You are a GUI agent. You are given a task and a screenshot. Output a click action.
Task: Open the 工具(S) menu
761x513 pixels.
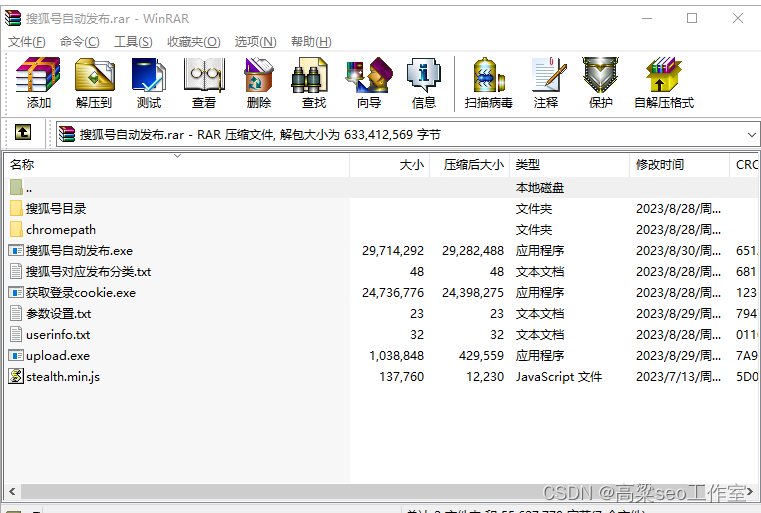[133, 42]
